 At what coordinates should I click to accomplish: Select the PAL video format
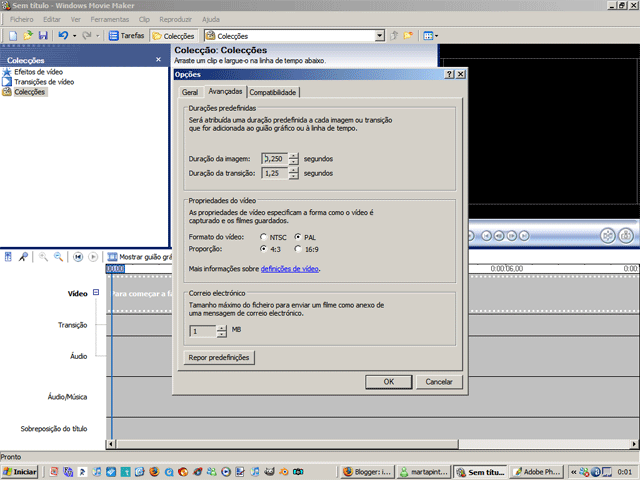coord(298,237)
